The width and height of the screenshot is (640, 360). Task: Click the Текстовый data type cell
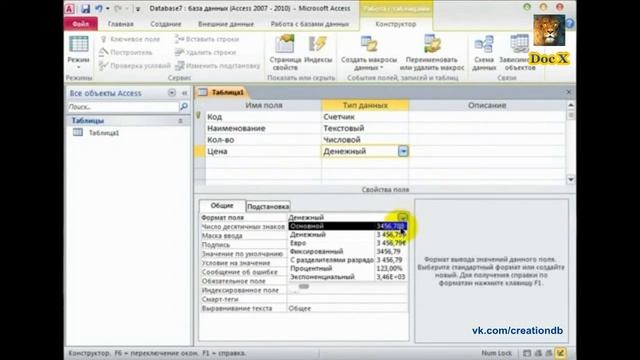365,128
